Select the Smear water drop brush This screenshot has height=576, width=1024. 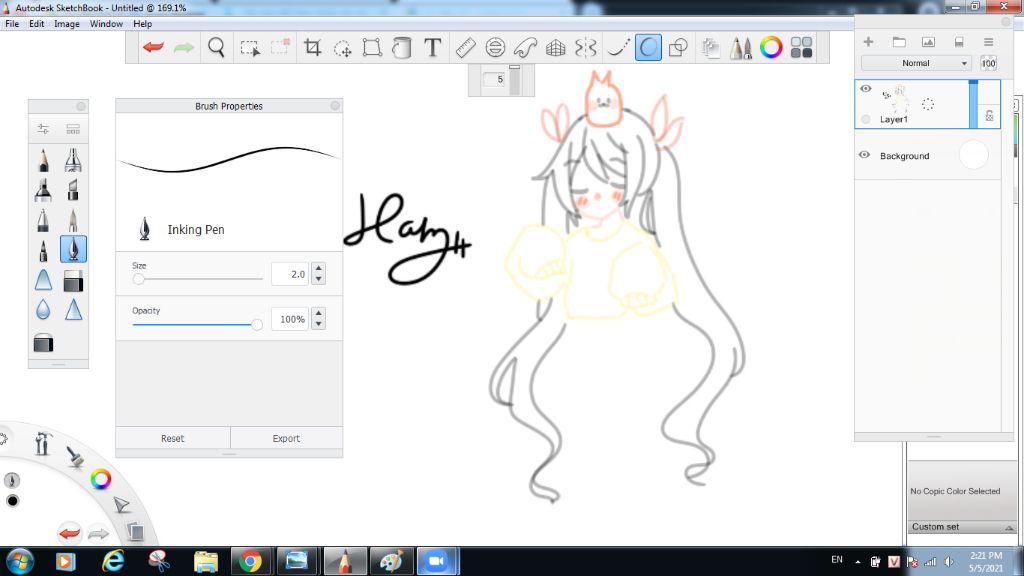point(43,310)
